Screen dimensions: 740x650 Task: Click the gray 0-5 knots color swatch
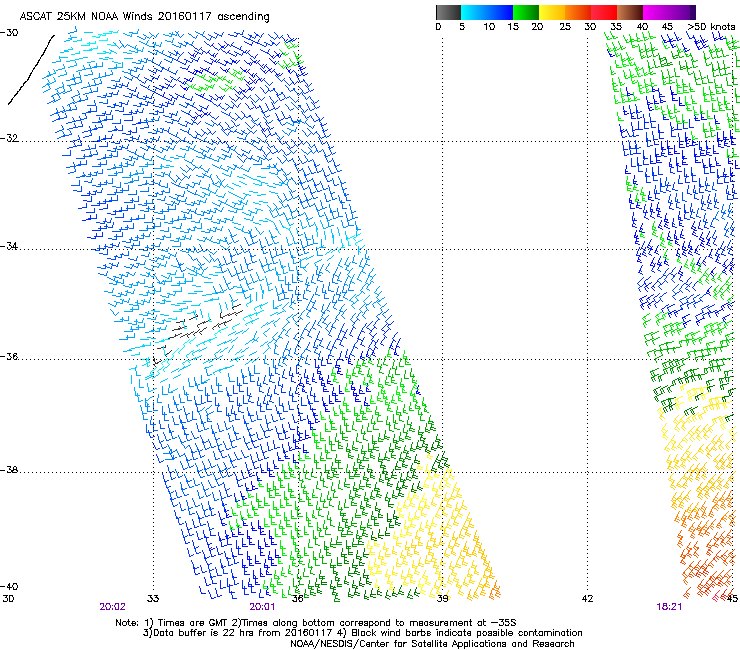[x=448, y=12]
